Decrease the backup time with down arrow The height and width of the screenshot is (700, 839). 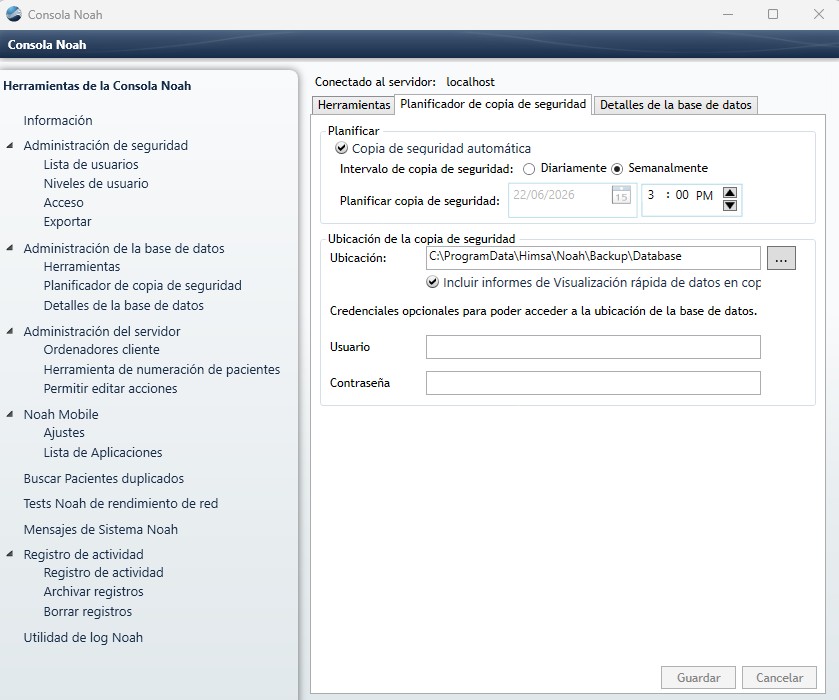click(x=730, y=206)
